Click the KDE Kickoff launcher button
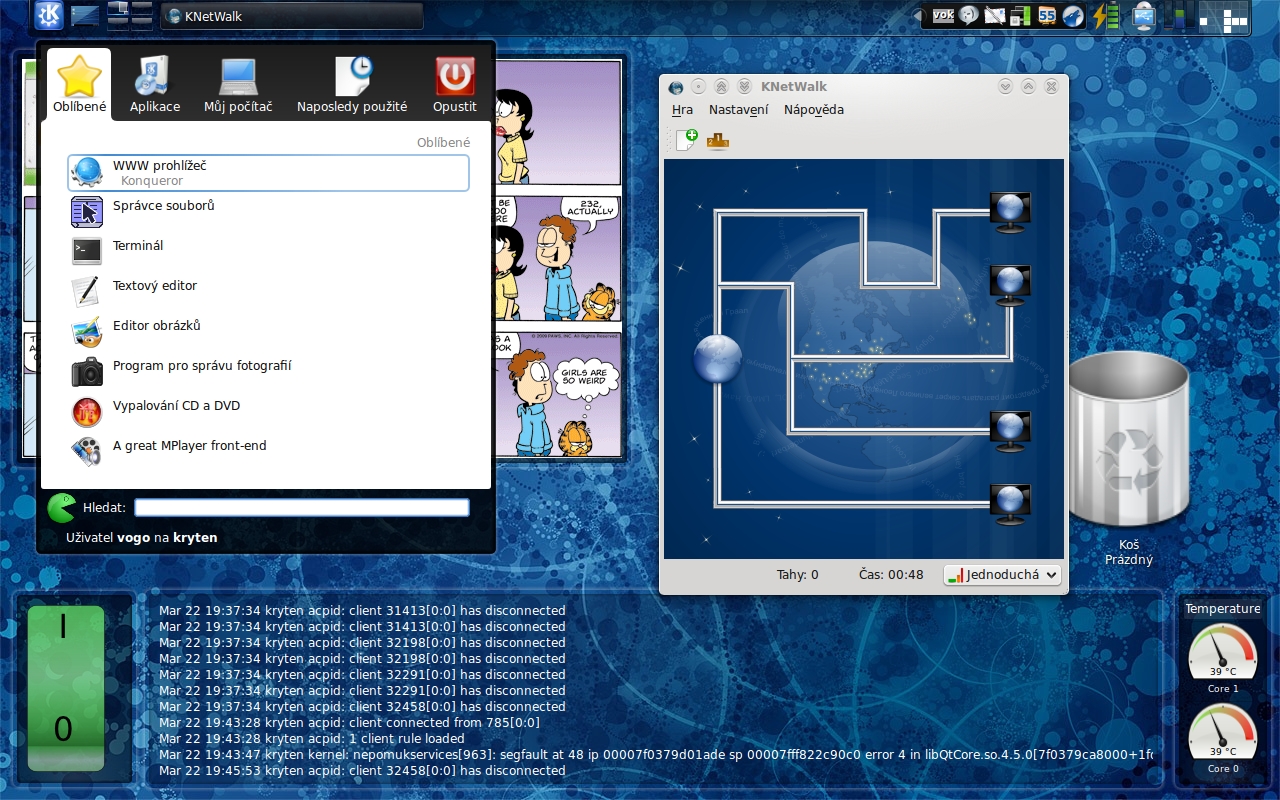This screenshot has width=1280, height=800. point(49,15)
